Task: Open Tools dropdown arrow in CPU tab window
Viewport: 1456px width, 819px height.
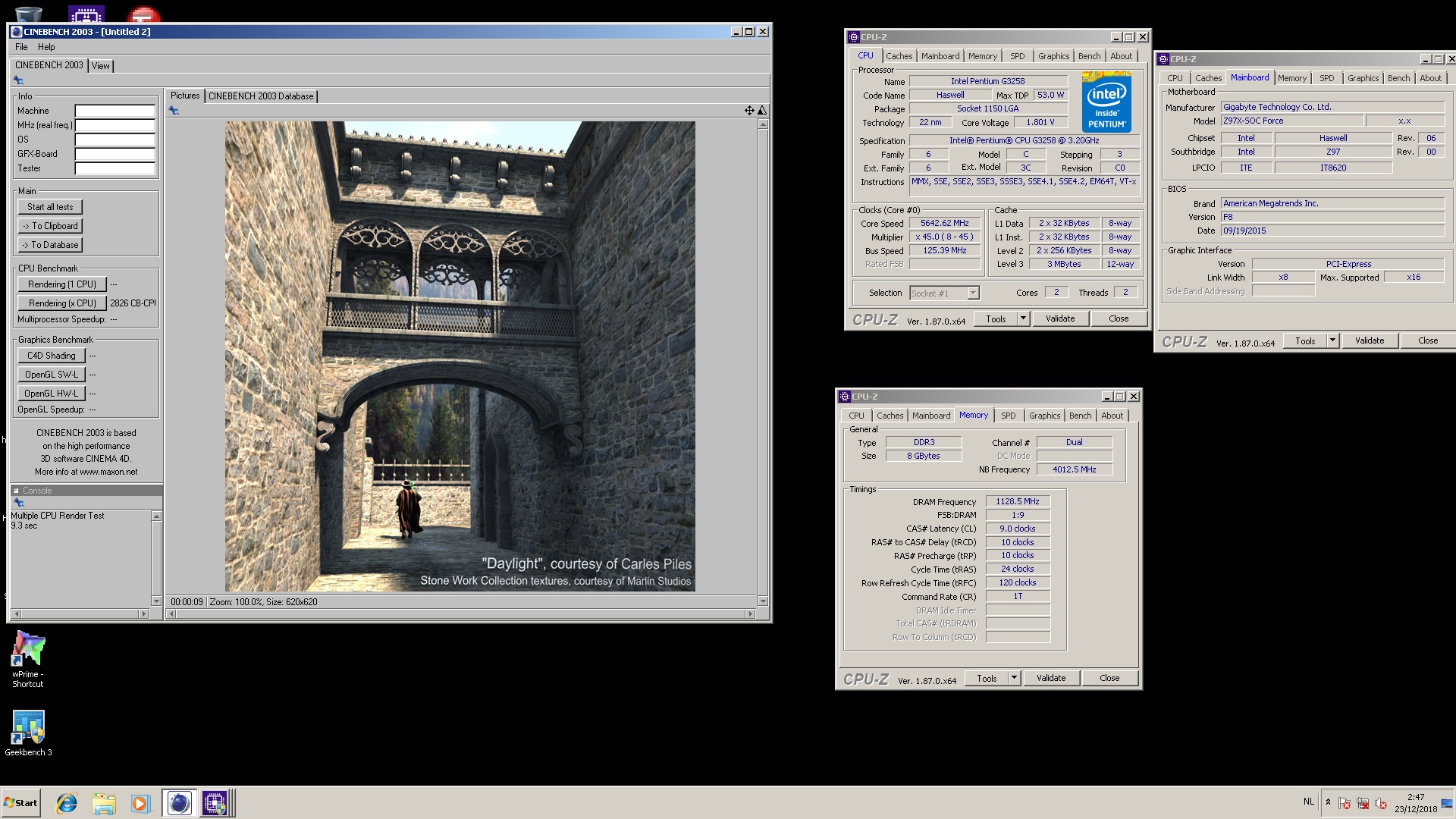Action: point(1023,318)
